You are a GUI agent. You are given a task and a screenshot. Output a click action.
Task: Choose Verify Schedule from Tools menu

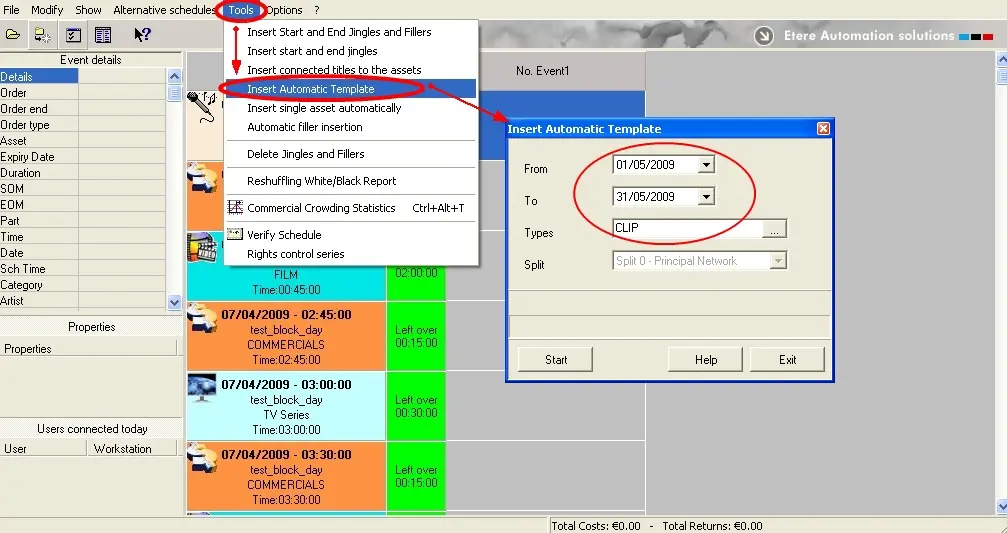(x=284, y=235)
